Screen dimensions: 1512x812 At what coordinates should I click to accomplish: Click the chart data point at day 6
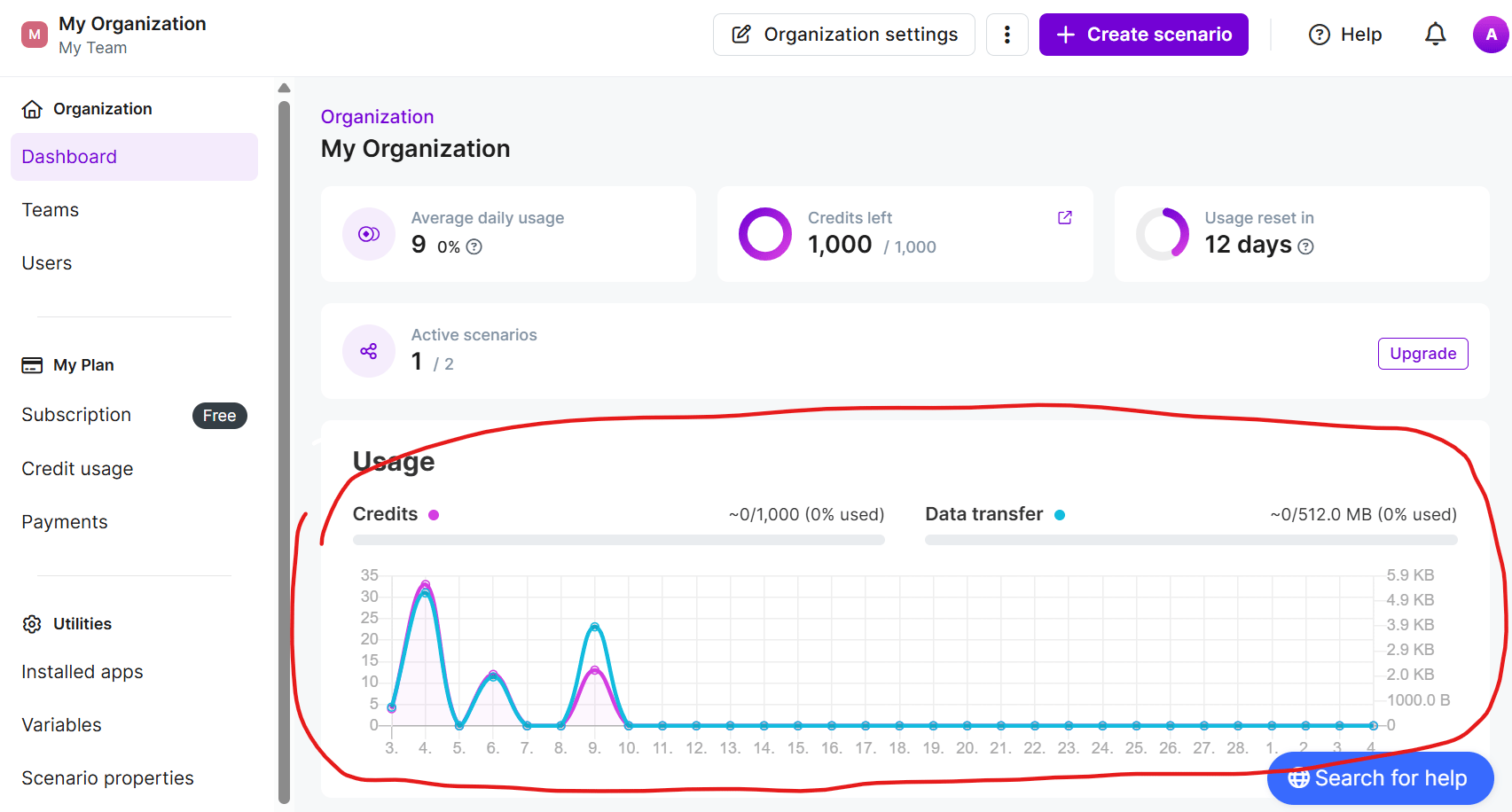tap(493, 675)
